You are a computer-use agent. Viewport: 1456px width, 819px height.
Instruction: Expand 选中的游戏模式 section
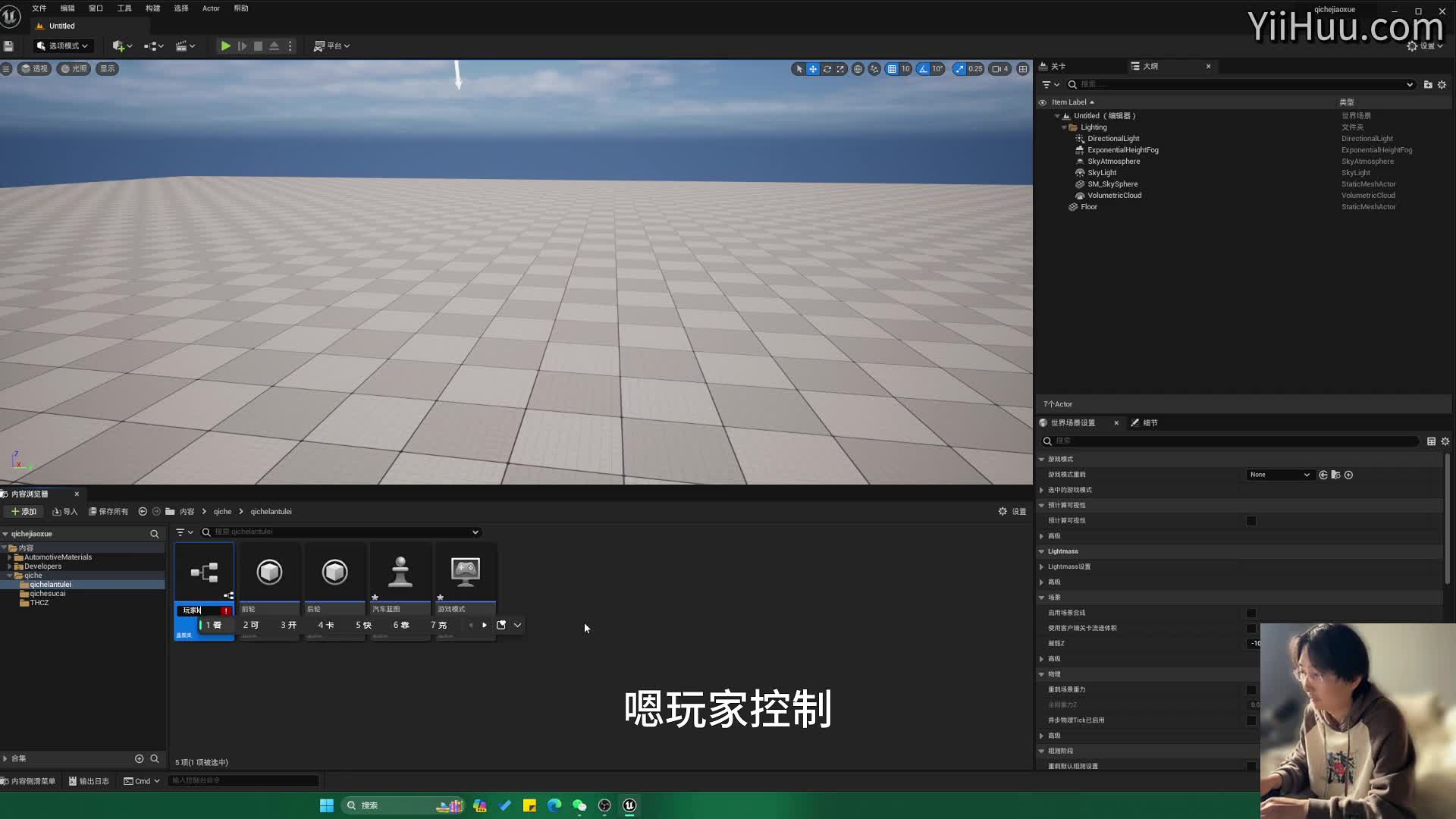(x=1041, y=490)
